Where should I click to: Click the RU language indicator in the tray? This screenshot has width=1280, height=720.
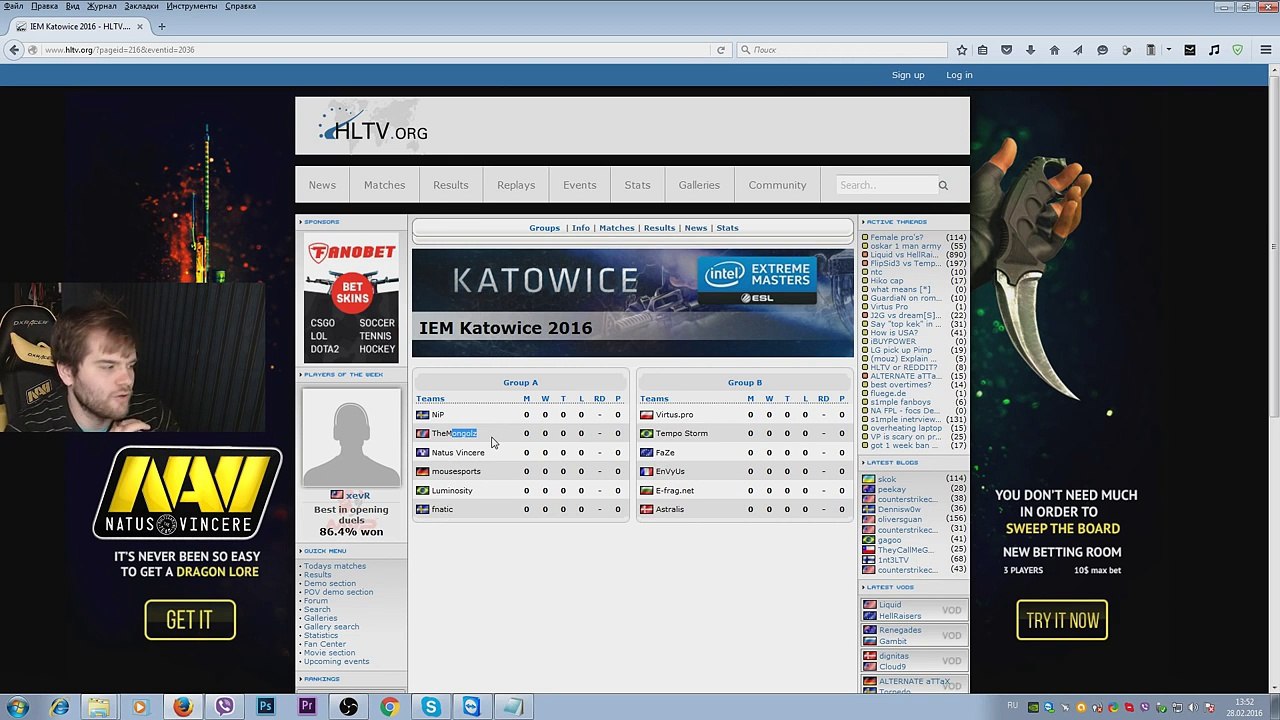pyautogui.click(x=1013, y=704)
